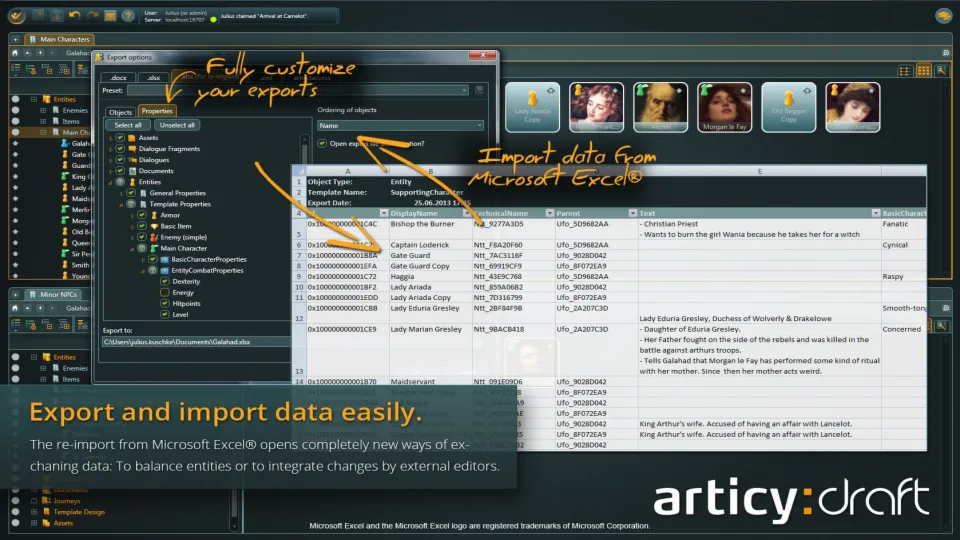960x540 pixels.
Task: Check the Energy property
Action: click(x=165, y=292)
